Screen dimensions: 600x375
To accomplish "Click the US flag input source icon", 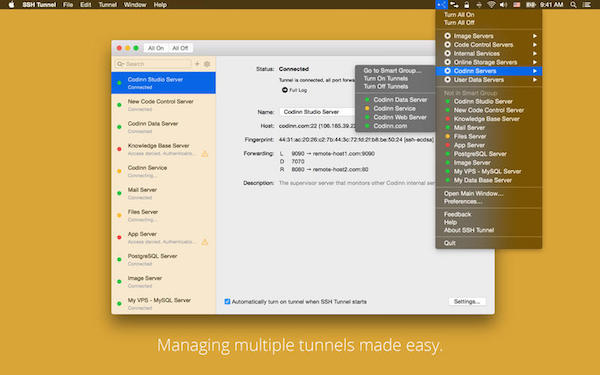I will 517,5.
